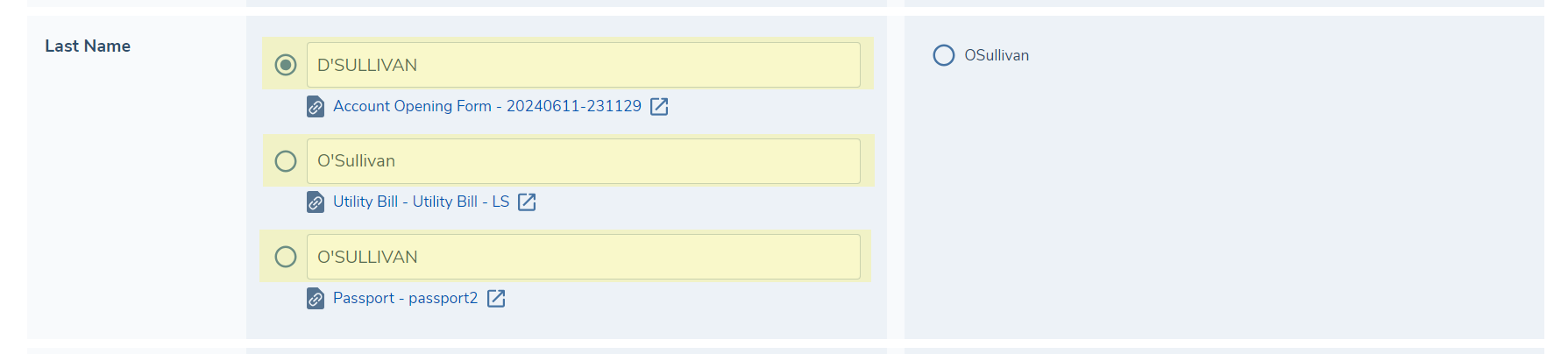1568x354 pixels.
Task: Select the D'SULLIVAN radio button
Action: click(x=286, y=65)
